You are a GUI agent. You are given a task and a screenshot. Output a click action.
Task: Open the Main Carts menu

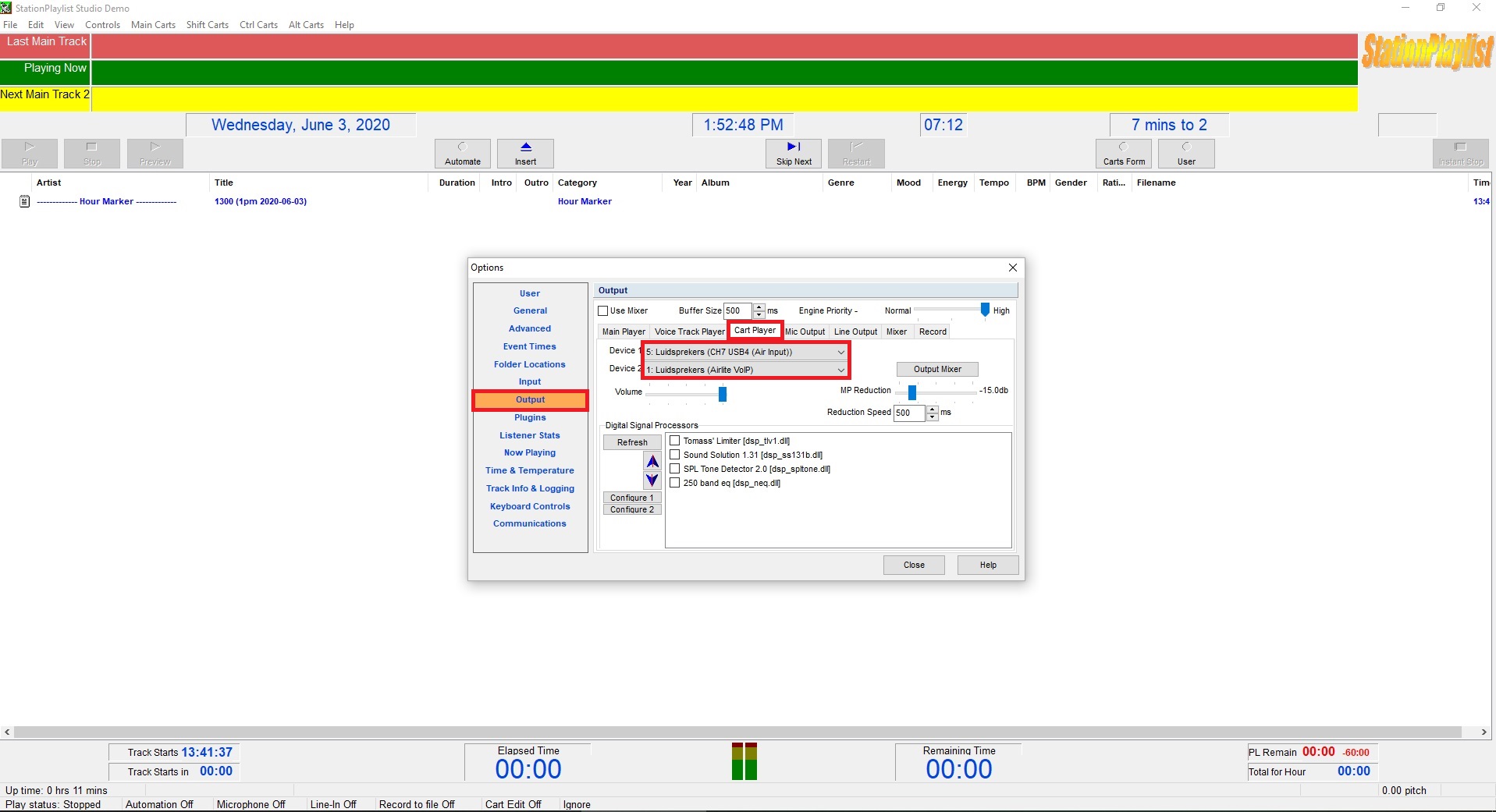(x=153, y=25)
